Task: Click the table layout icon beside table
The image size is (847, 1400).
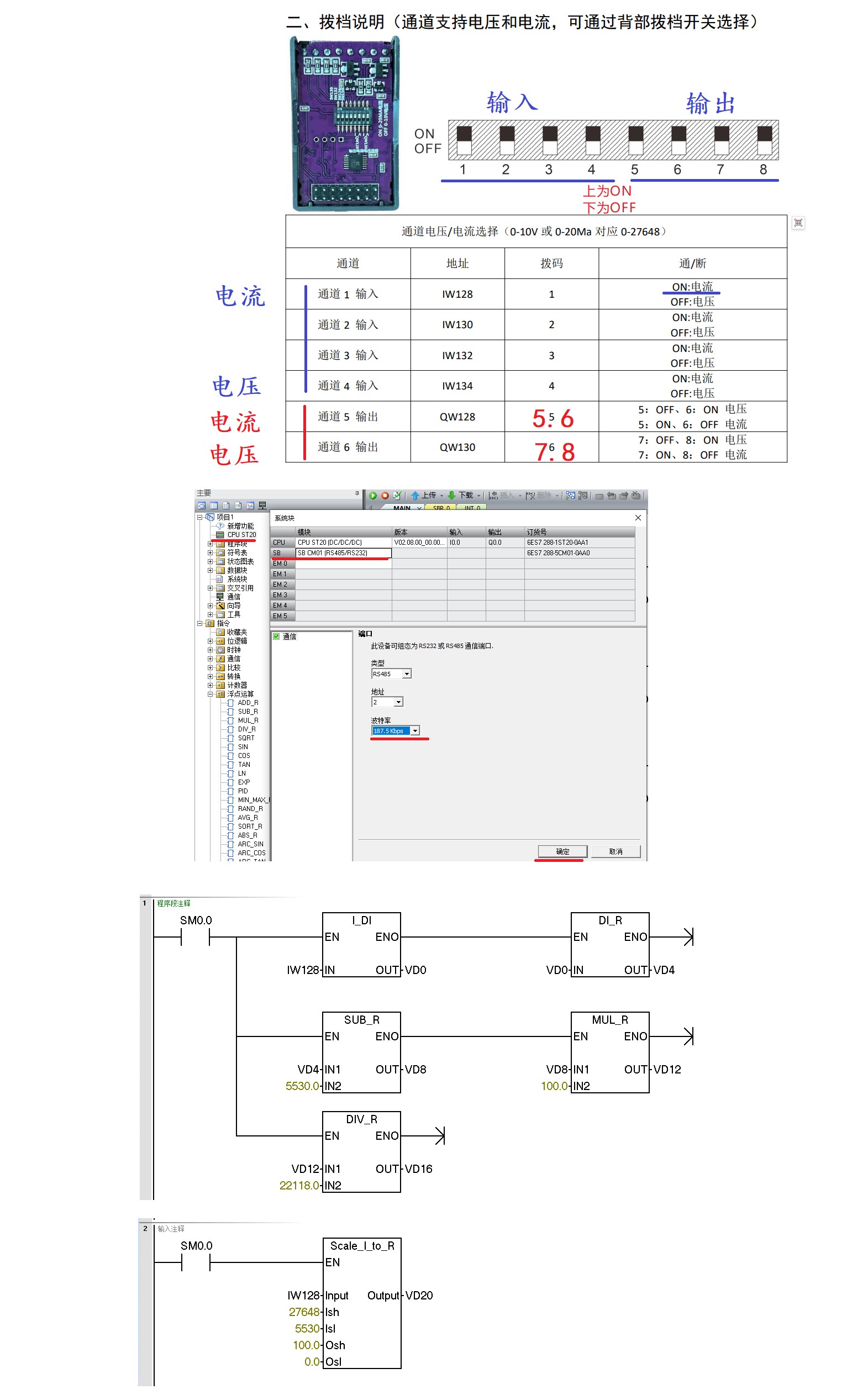Action: coord(798,223)
